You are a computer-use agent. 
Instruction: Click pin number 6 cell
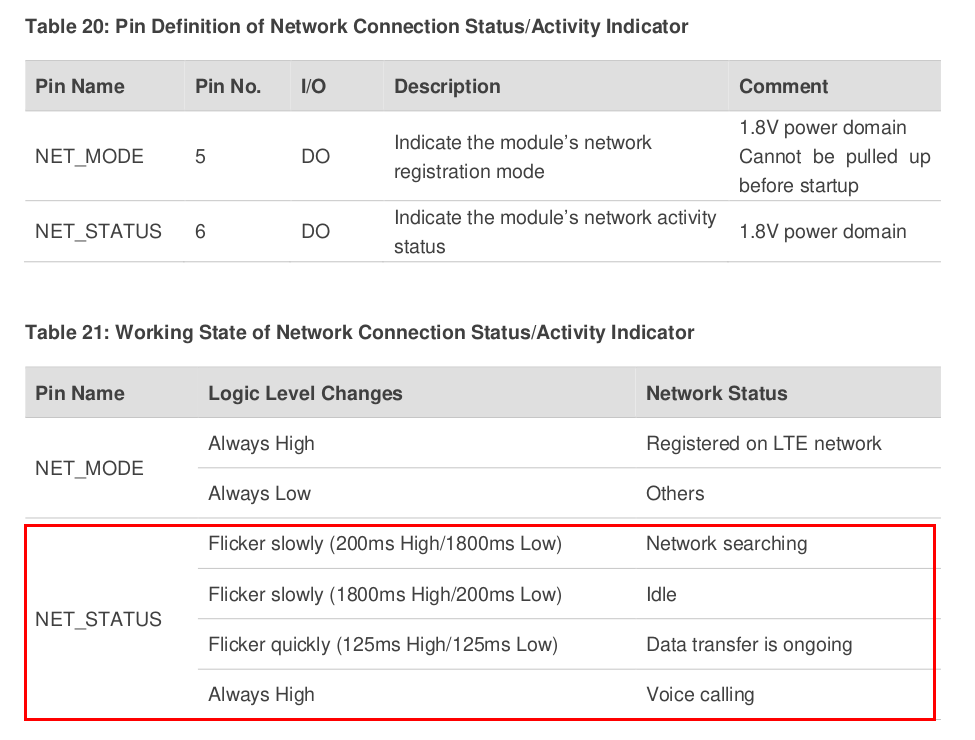tap(201, 231)
